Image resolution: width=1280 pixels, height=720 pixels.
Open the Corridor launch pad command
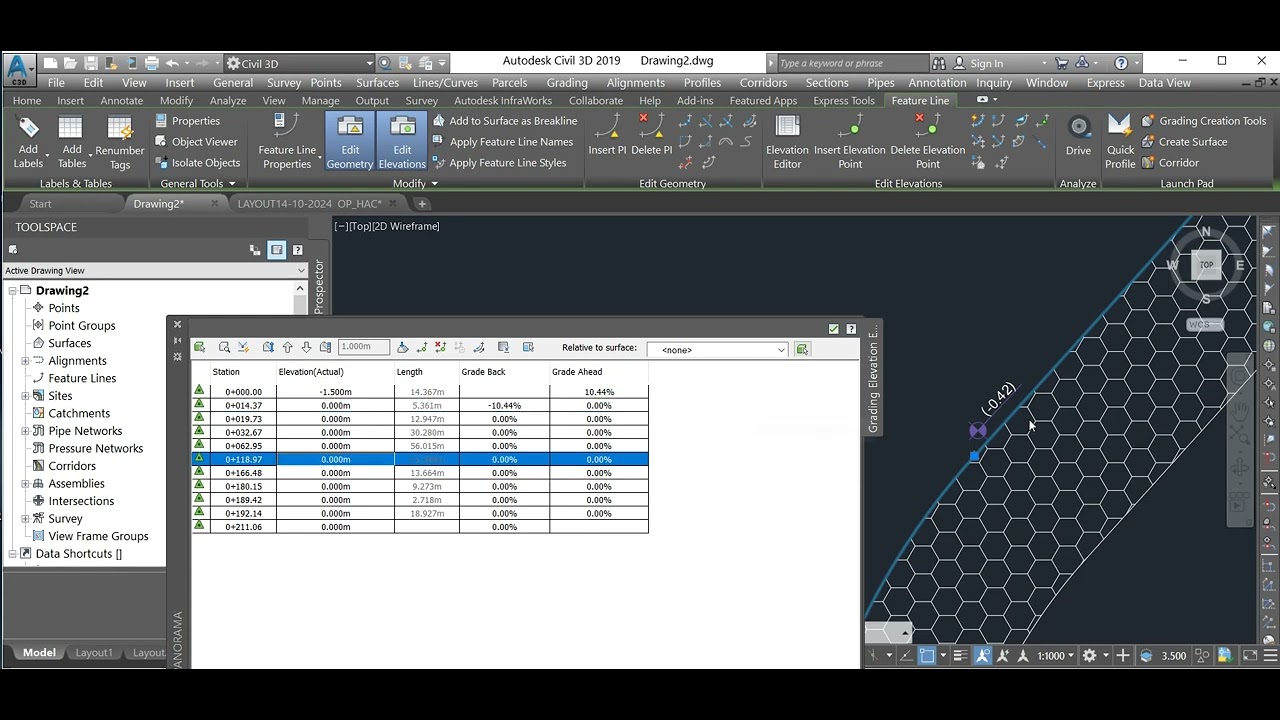pos(1170,163)
